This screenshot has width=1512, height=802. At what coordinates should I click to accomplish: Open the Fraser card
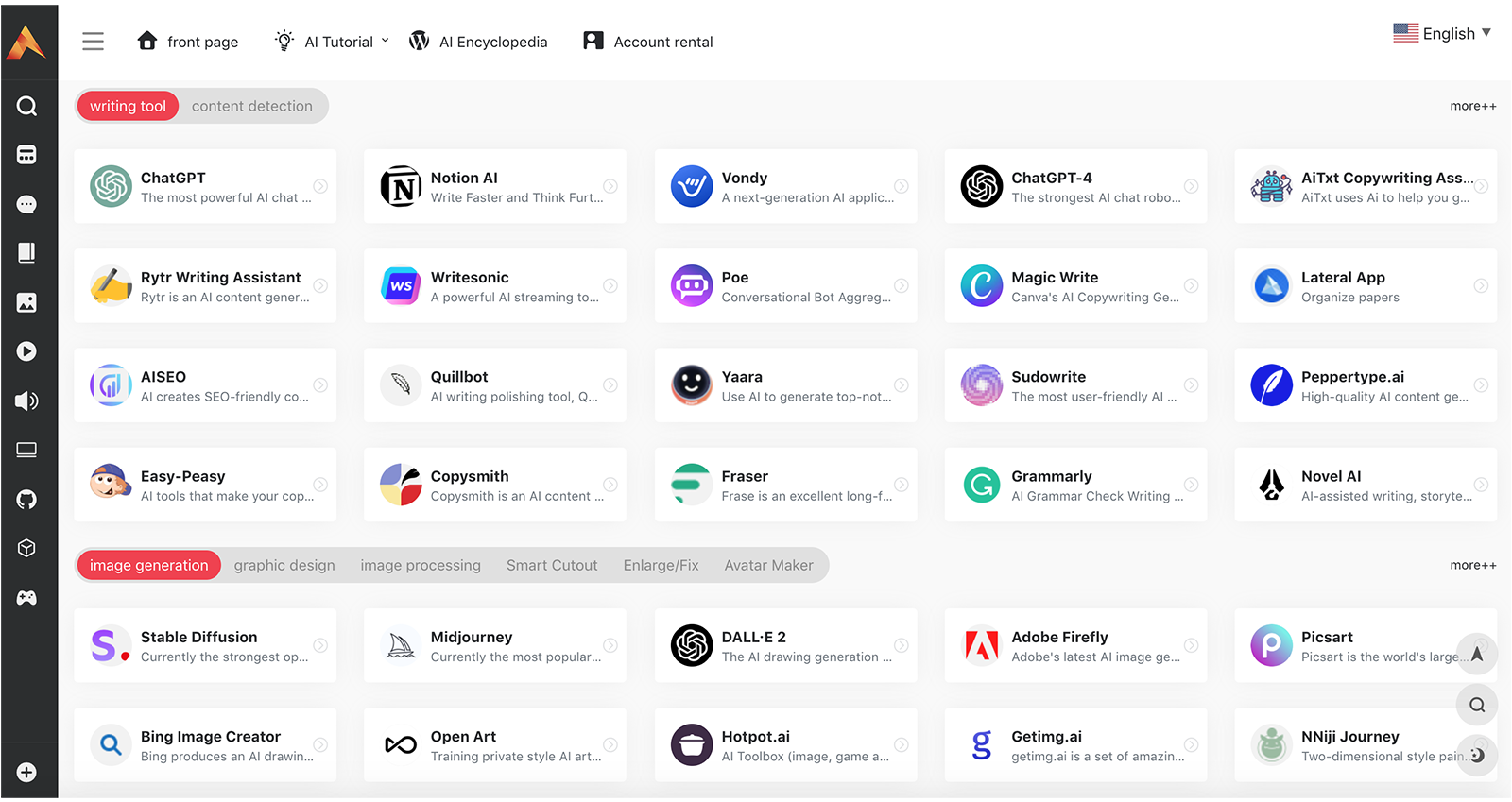pyautogui.click(x=786, y=485)
